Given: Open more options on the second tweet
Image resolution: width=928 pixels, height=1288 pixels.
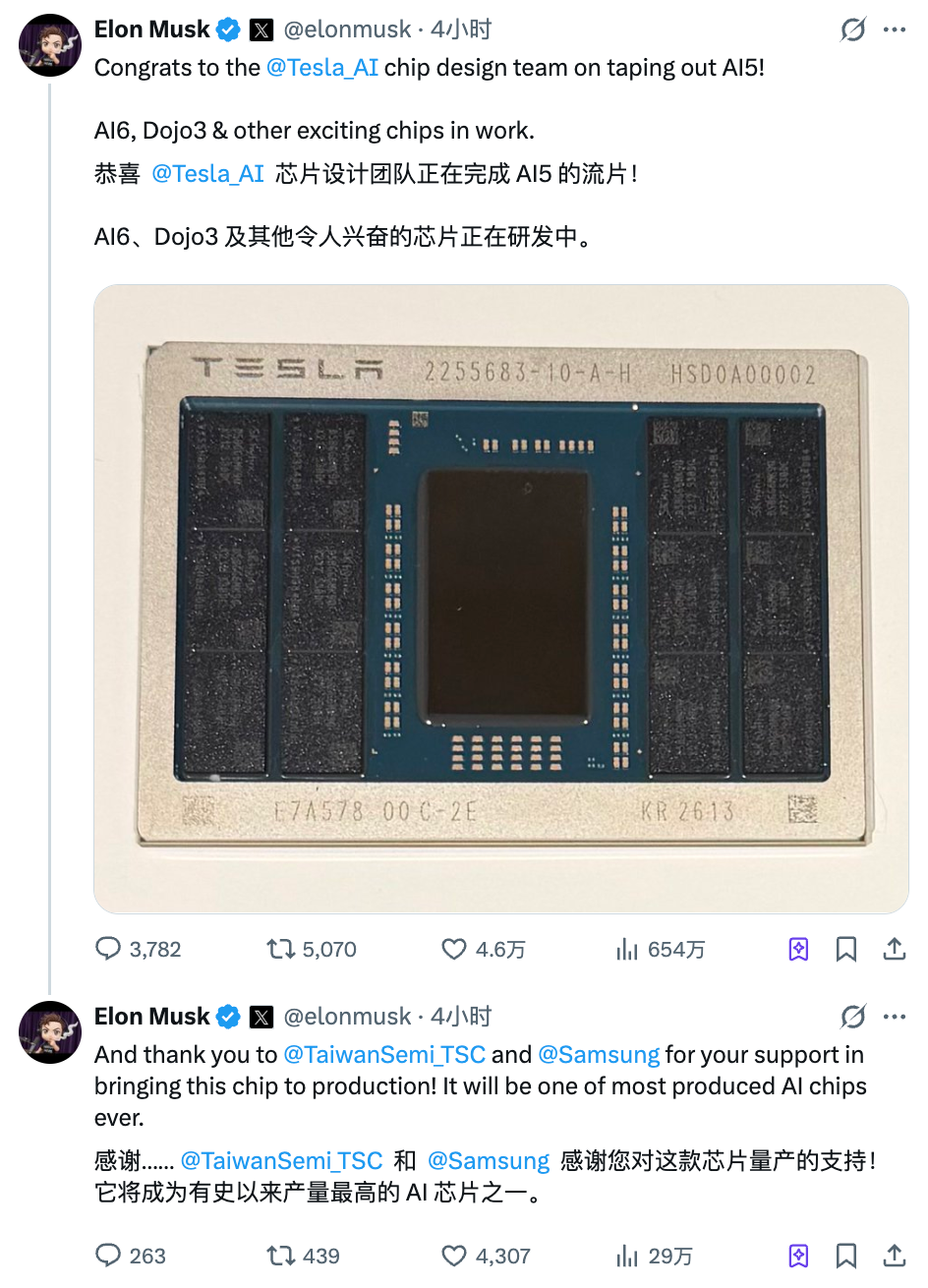Looking at the screenshot, I should [x=894, y=1017].
